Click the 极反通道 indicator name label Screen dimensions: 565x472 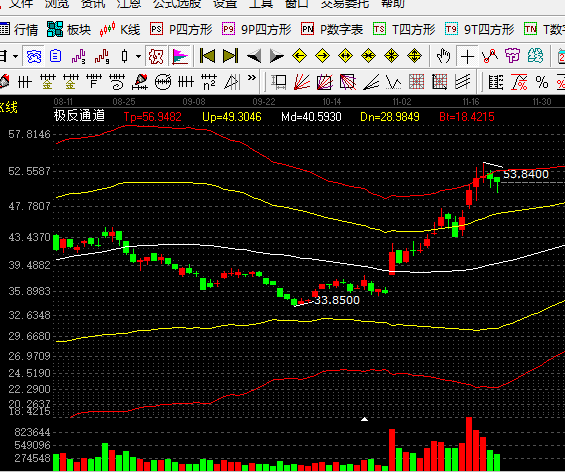point(79,116)
